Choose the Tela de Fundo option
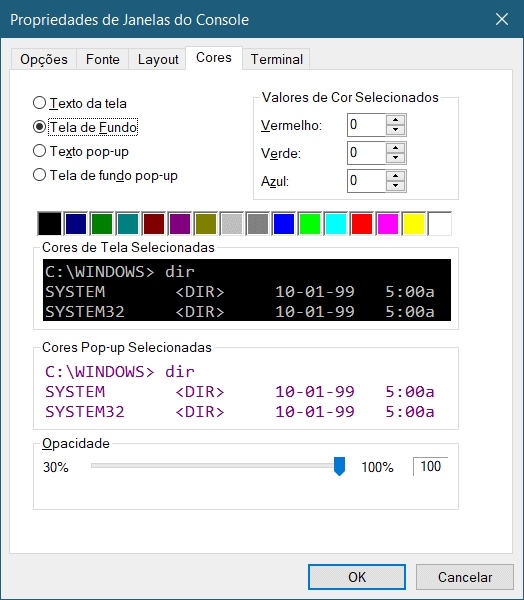524x600 pixels. click(x=85, y=127)
